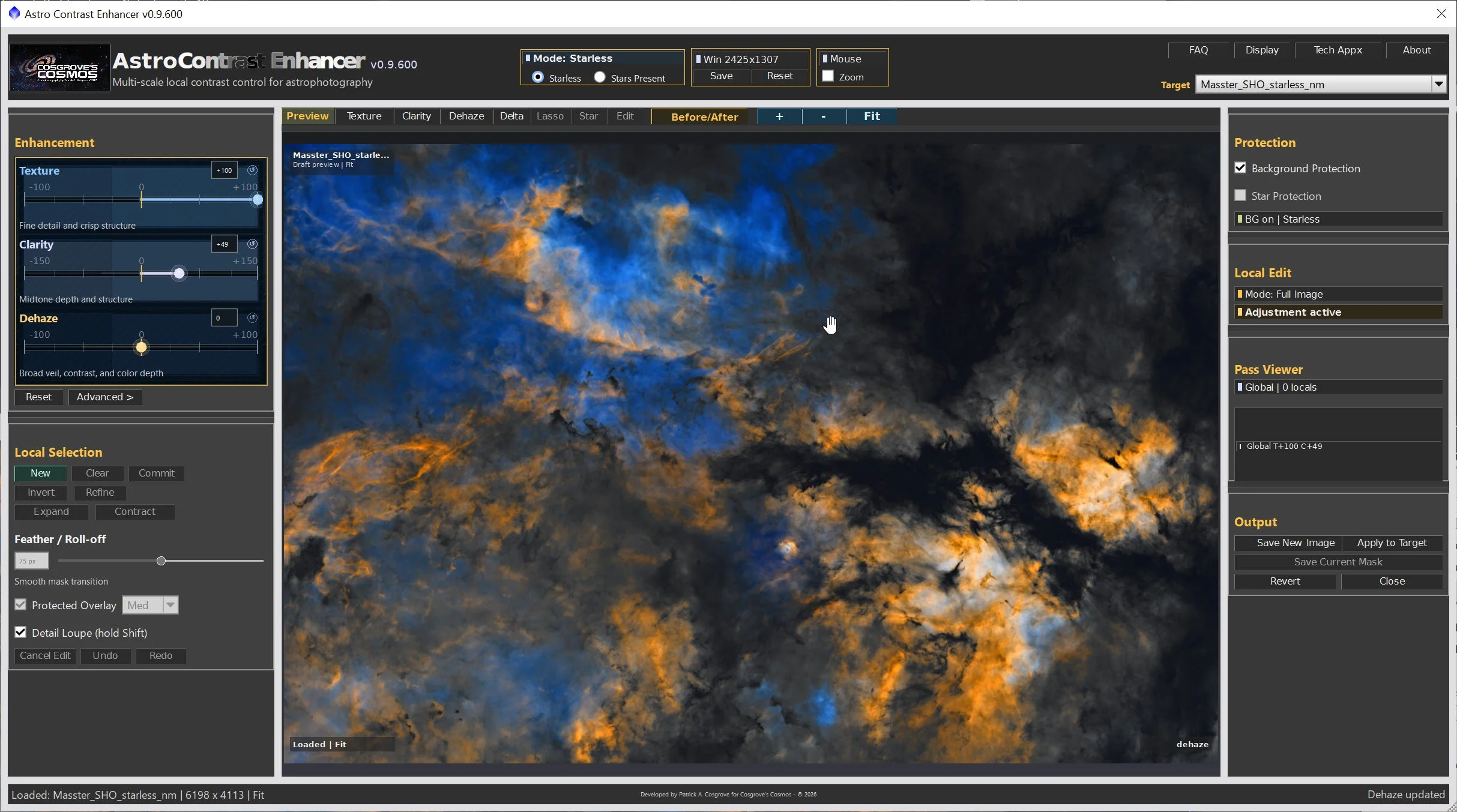The image size is (1457, 812).
Task: Click the Clarity value field
Action: pos(225,244)
